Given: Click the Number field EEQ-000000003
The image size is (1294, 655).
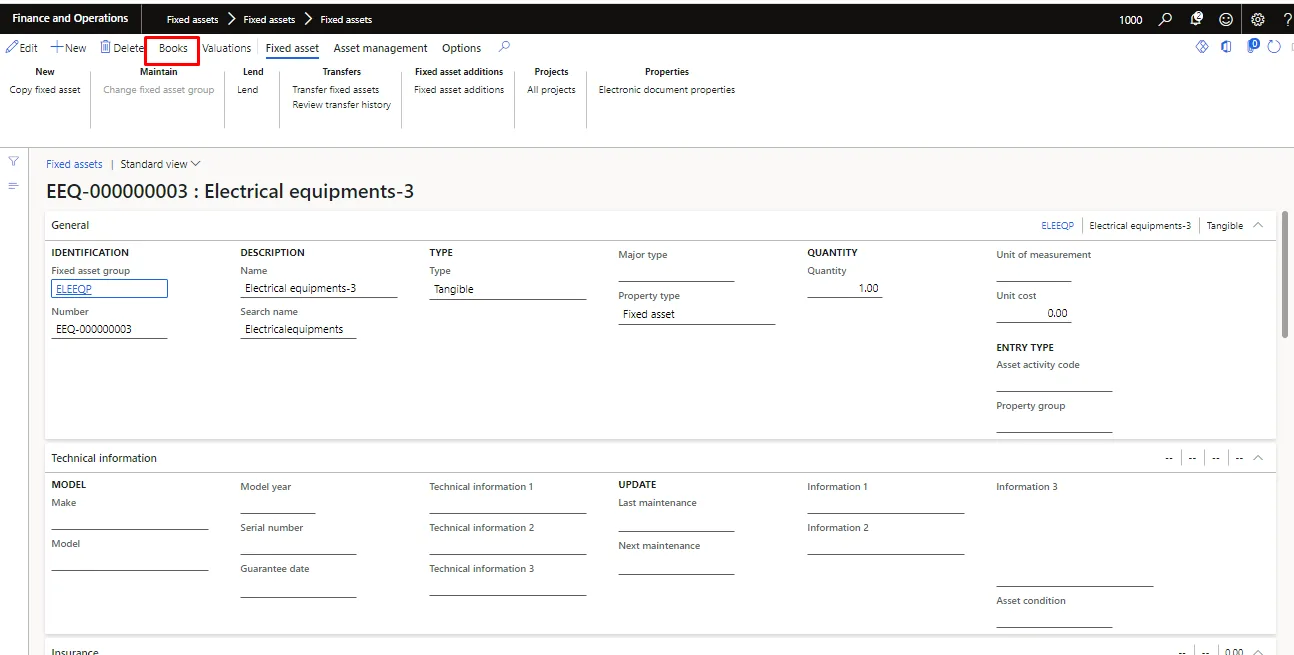Looking at the screenshot, I should tap(109, 329).
